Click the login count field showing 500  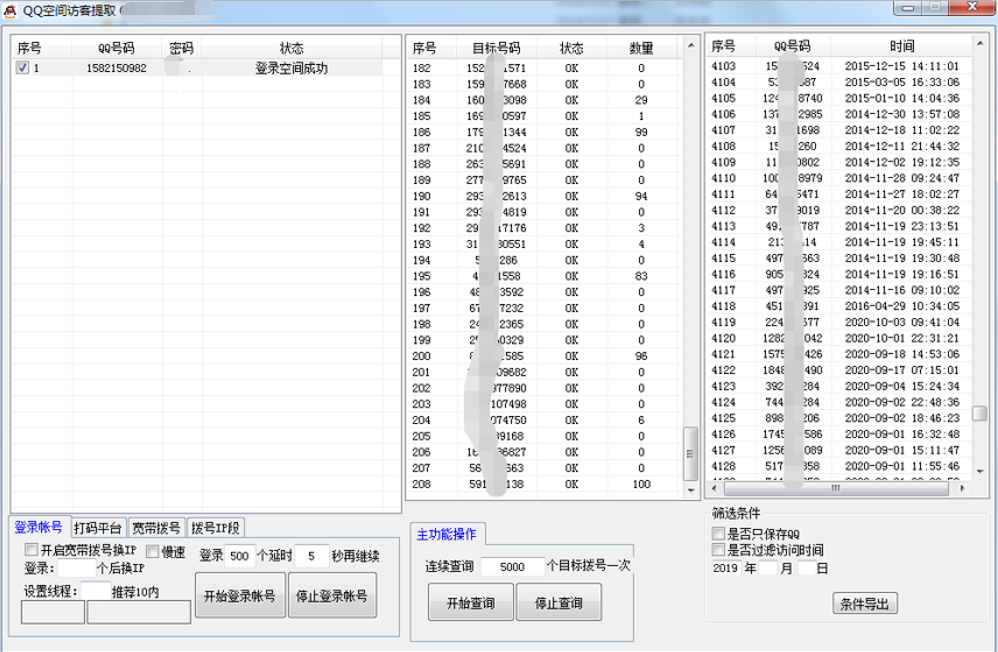point(239,556)
